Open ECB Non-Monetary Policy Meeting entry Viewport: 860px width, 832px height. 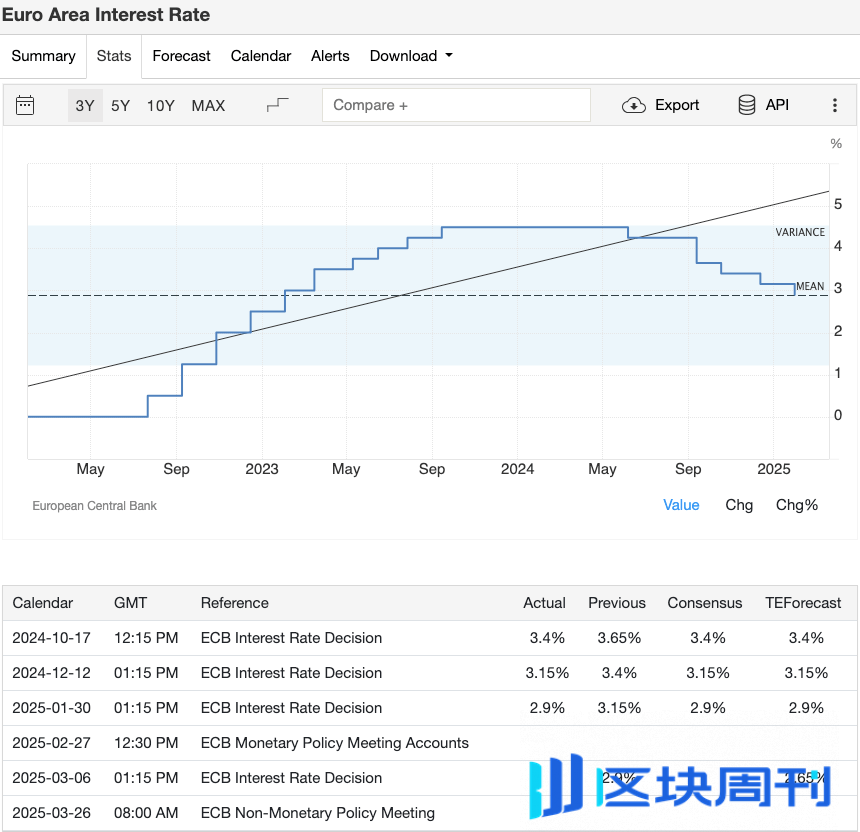click(318, 813)
